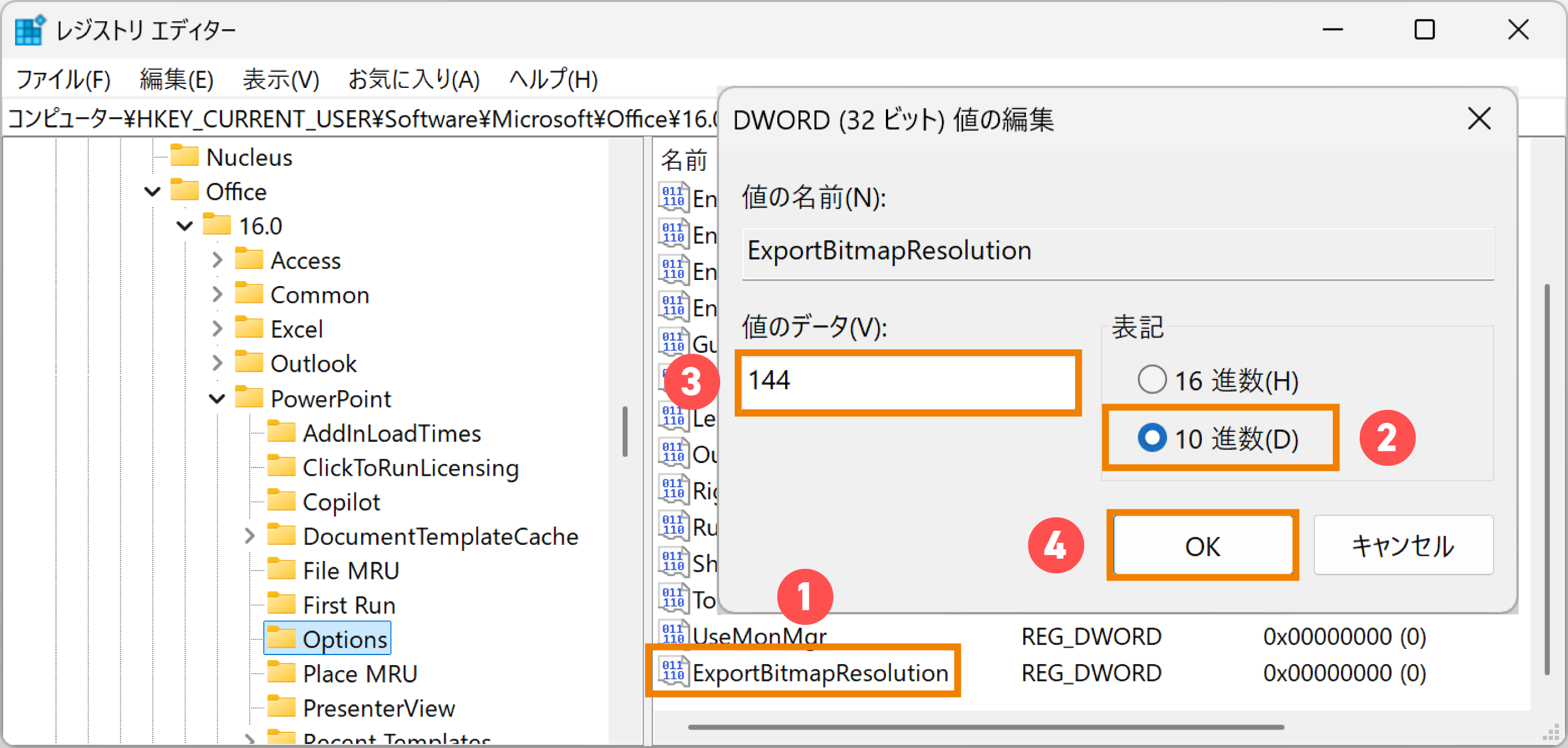
Task: Click the キャンセル button
Action: pyautogui.click(x=1402, y=545)
